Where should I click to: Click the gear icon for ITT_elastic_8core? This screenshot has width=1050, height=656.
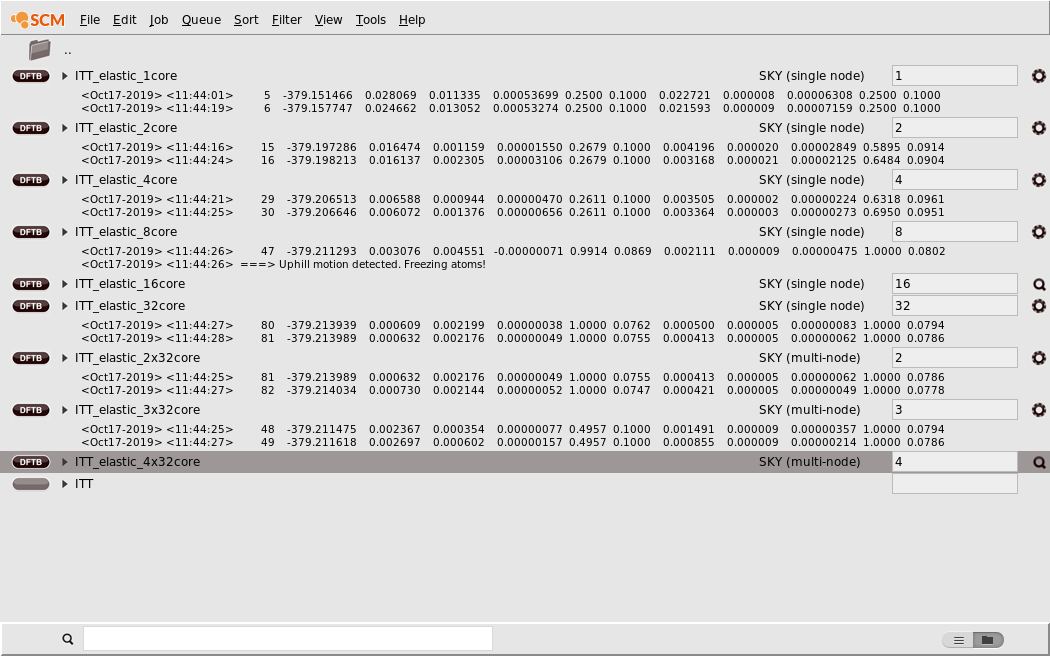click(1038, 231)
